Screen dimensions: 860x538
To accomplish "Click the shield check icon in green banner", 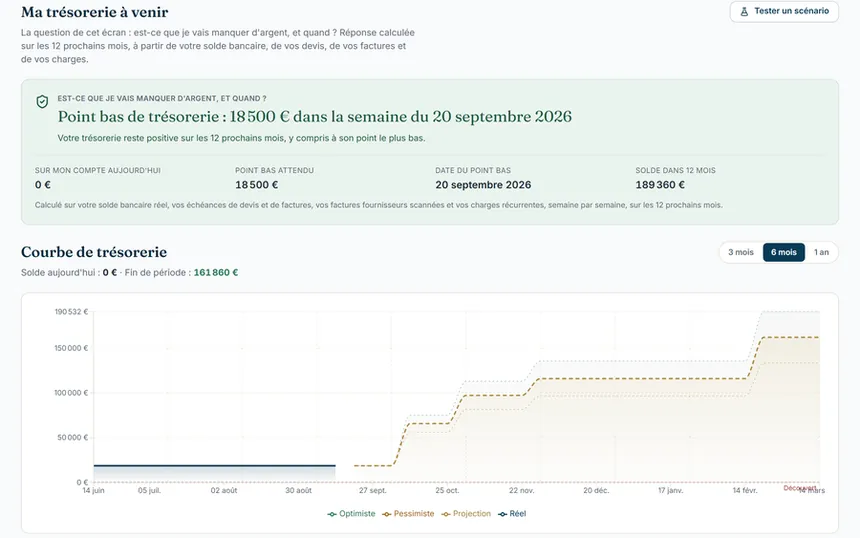I will pos(42,101).
